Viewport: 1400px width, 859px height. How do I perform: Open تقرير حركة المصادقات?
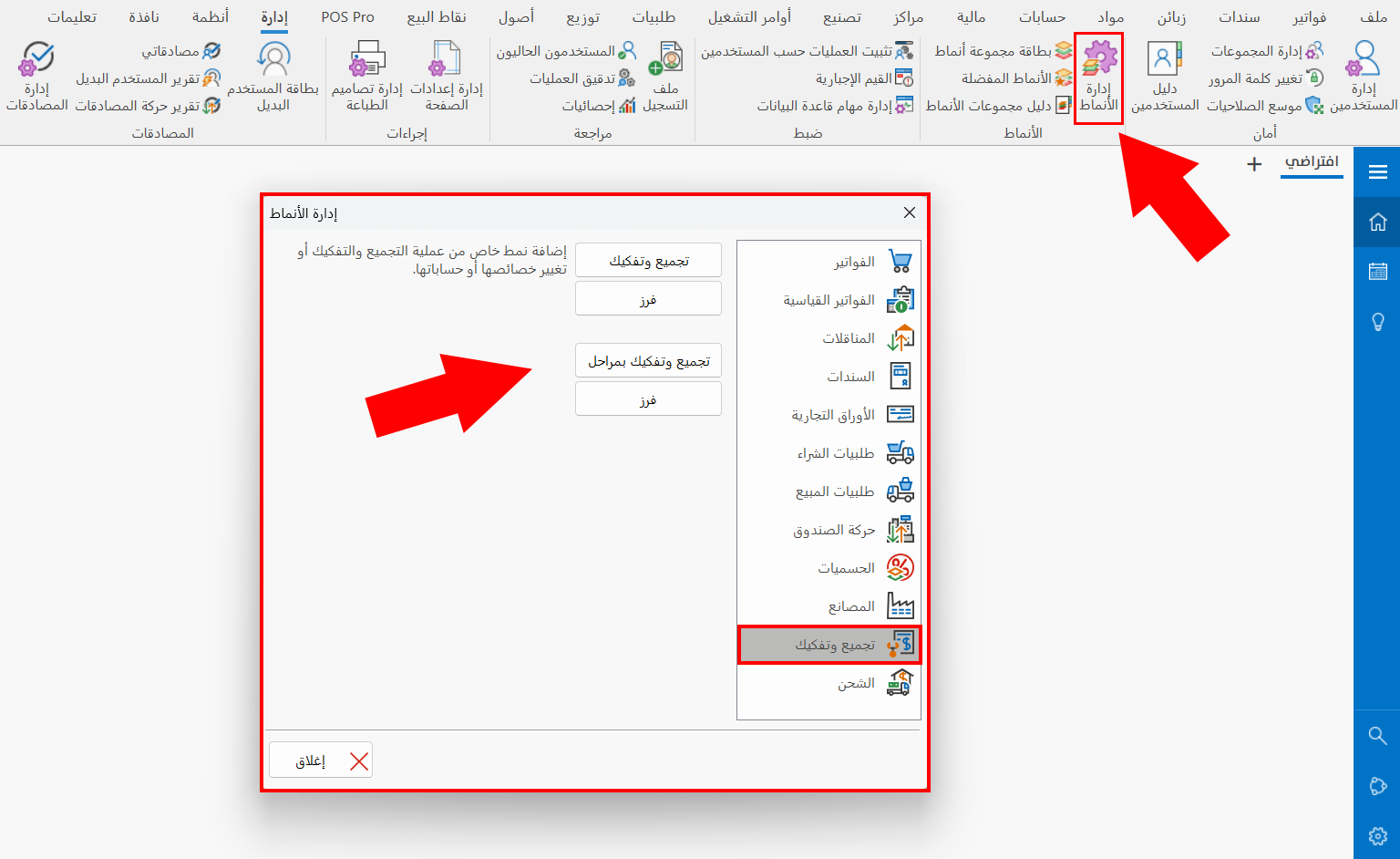click(148, 106)
